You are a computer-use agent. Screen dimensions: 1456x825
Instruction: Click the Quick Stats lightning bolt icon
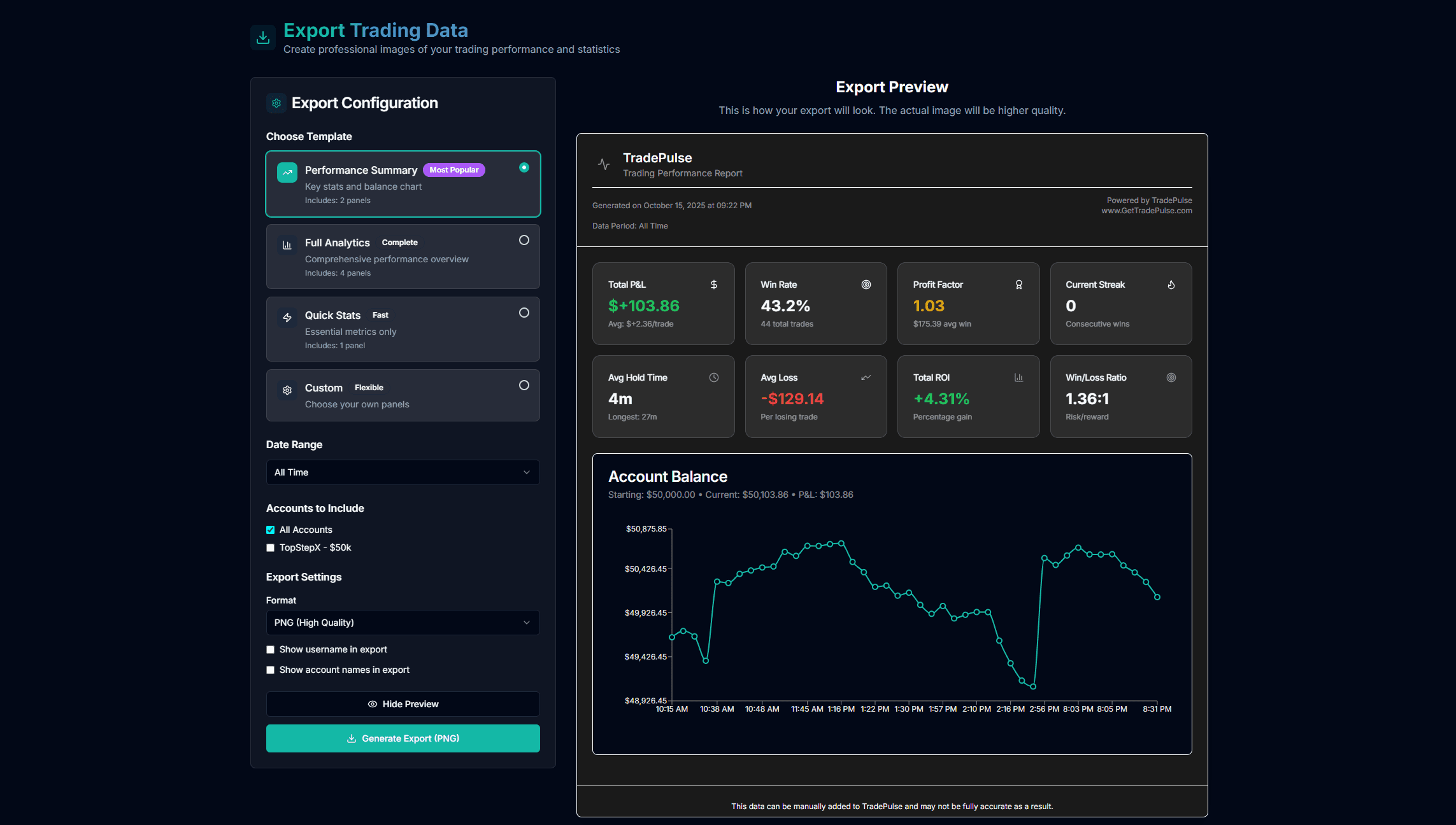287,318
